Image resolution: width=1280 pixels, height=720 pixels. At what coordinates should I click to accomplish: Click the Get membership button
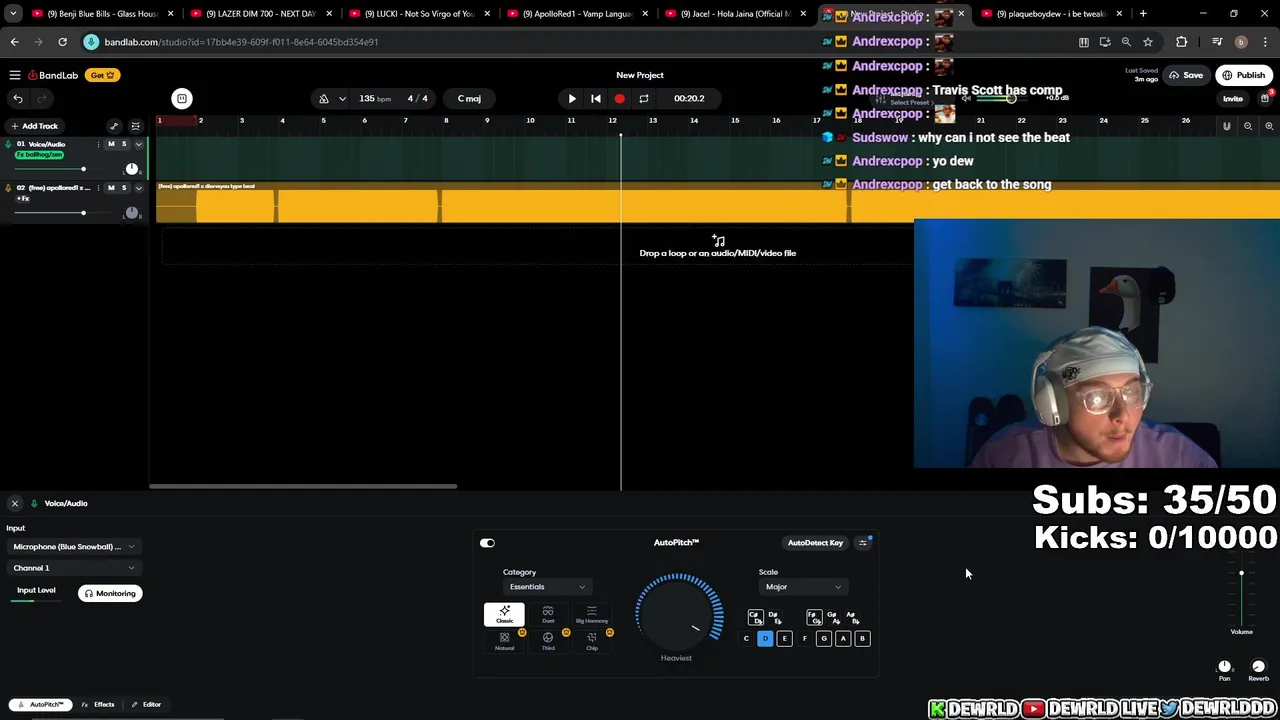(x=102, y=75)
